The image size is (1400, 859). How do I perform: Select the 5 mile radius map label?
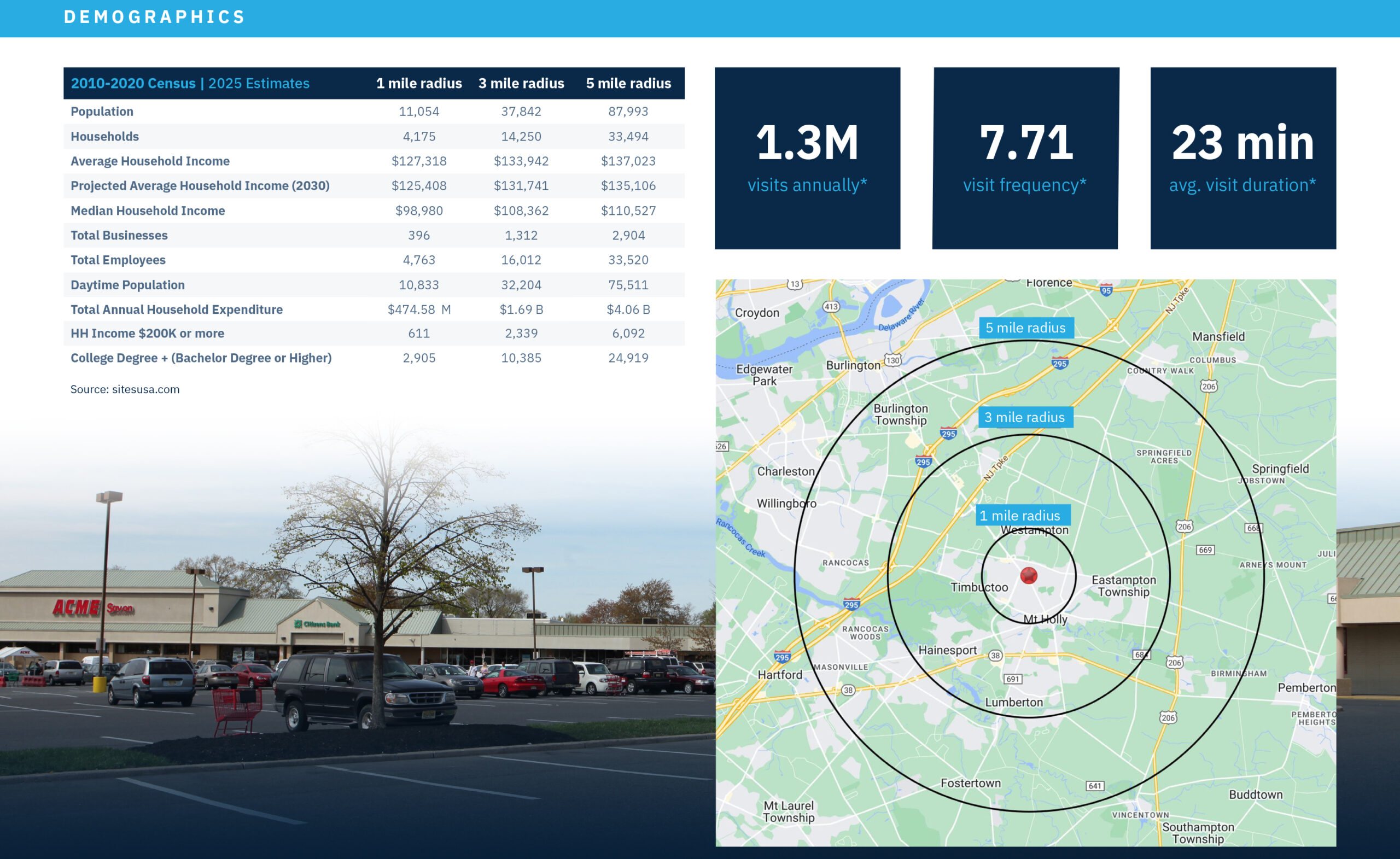[1025, 328]
